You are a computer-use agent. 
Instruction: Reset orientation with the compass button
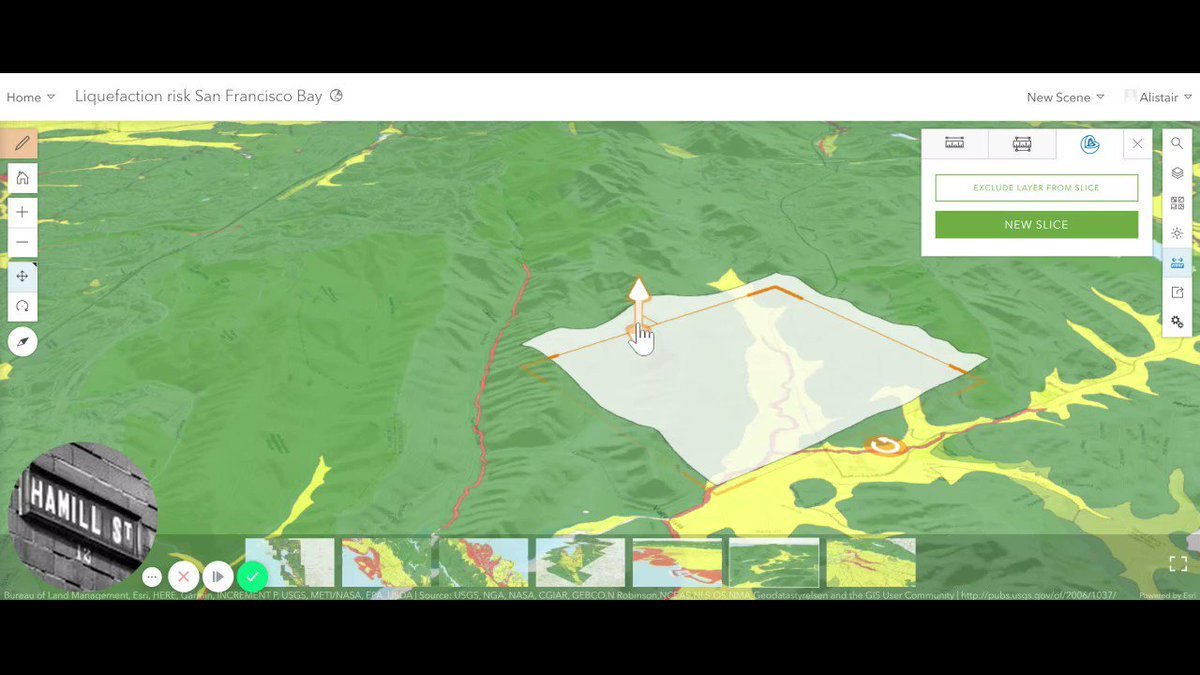[x=22, y=342]
